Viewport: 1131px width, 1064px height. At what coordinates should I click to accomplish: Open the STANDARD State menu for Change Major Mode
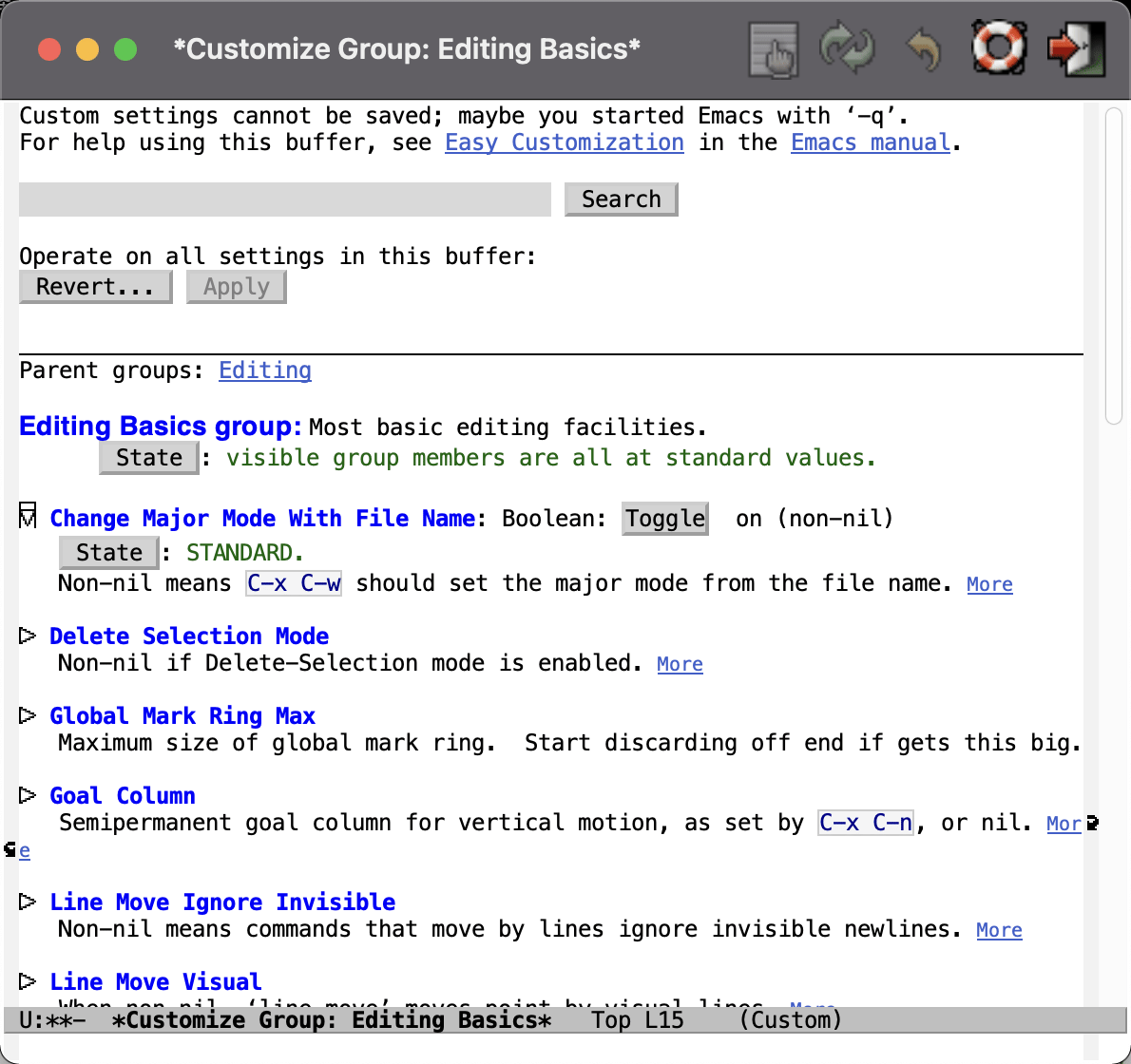pos(108,552)
